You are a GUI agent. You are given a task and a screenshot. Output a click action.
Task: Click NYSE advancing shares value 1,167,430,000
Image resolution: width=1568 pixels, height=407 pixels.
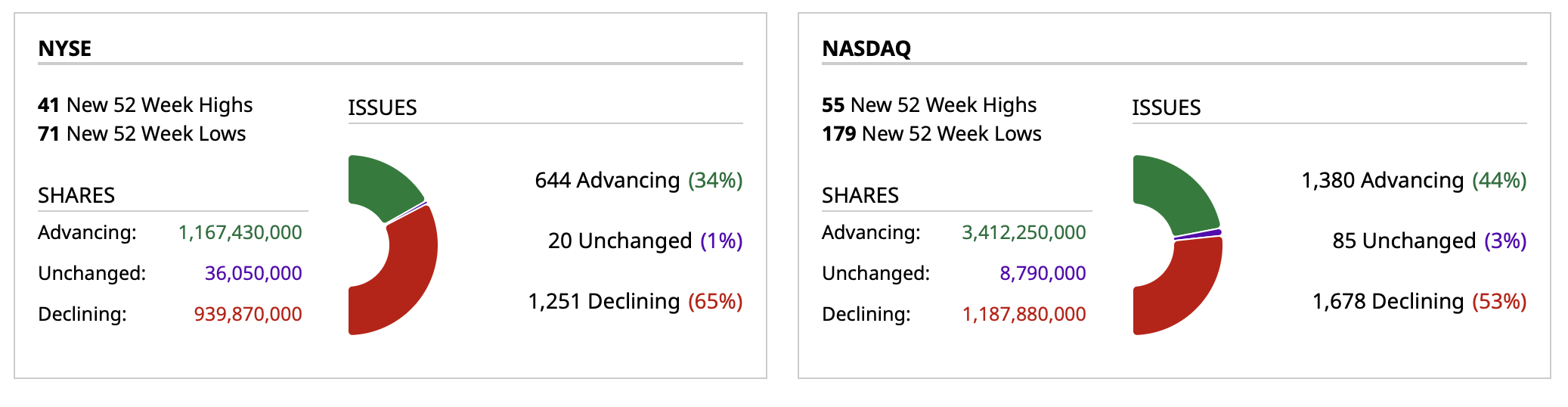point(240,232)
